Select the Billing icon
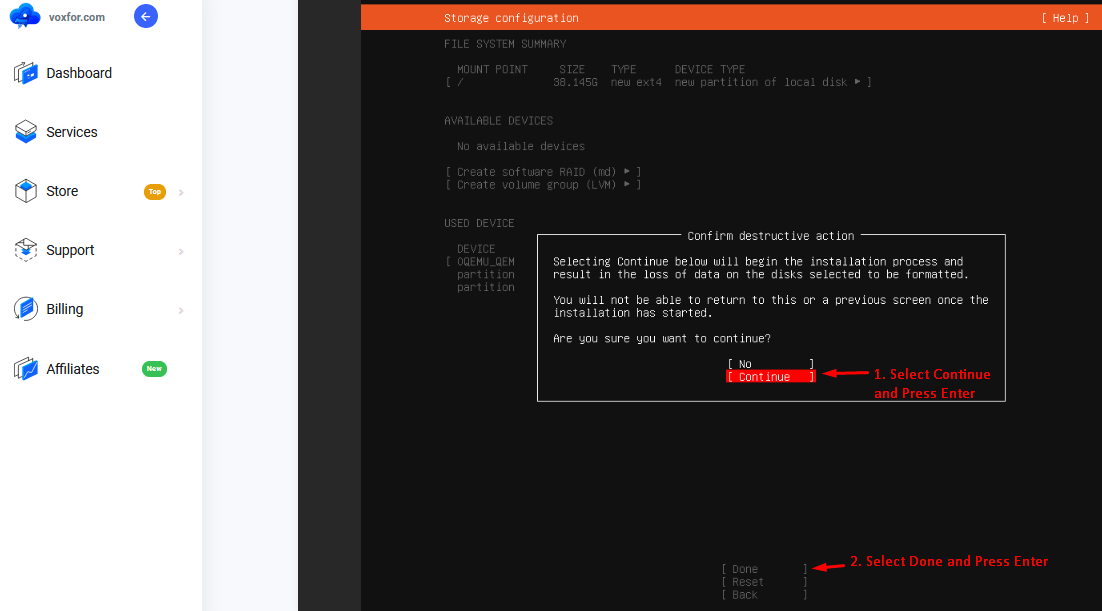 [23, 309]
